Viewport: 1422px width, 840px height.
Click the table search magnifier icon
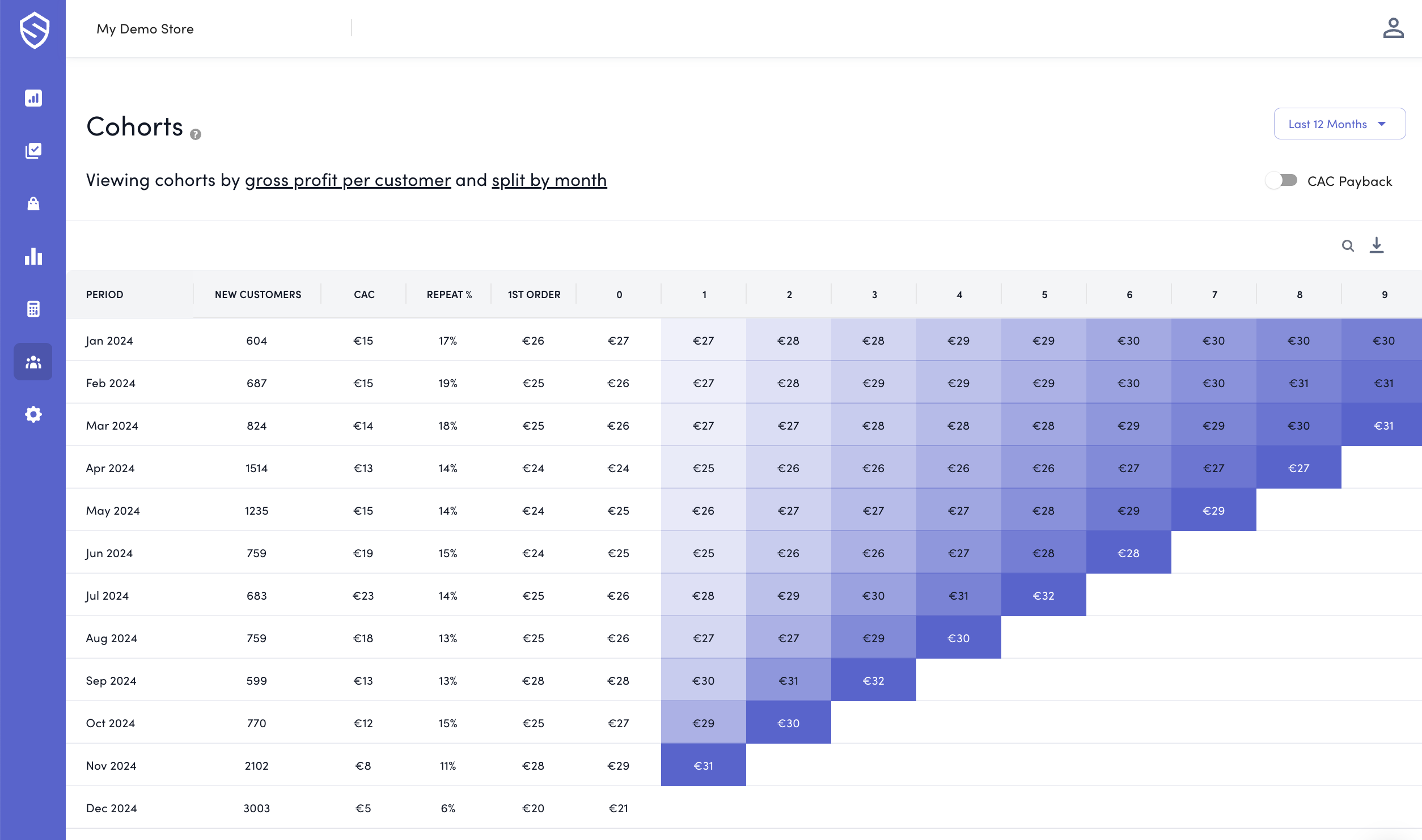[x=1348, y=246]
